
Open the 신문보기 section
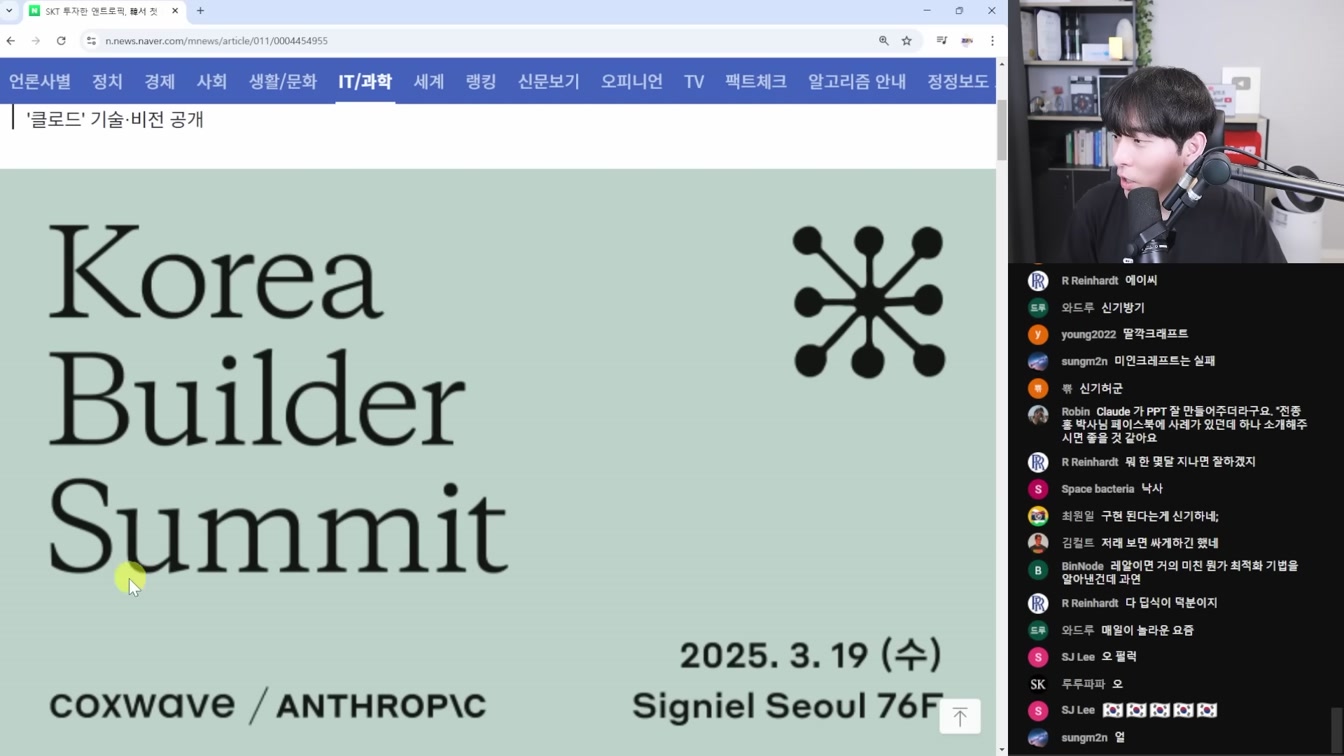tap(548, 82)
